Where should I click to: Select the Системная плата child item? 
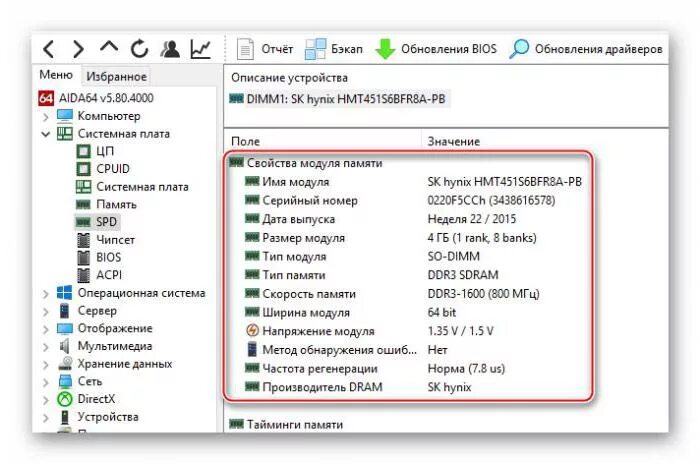tap(132, 187)
